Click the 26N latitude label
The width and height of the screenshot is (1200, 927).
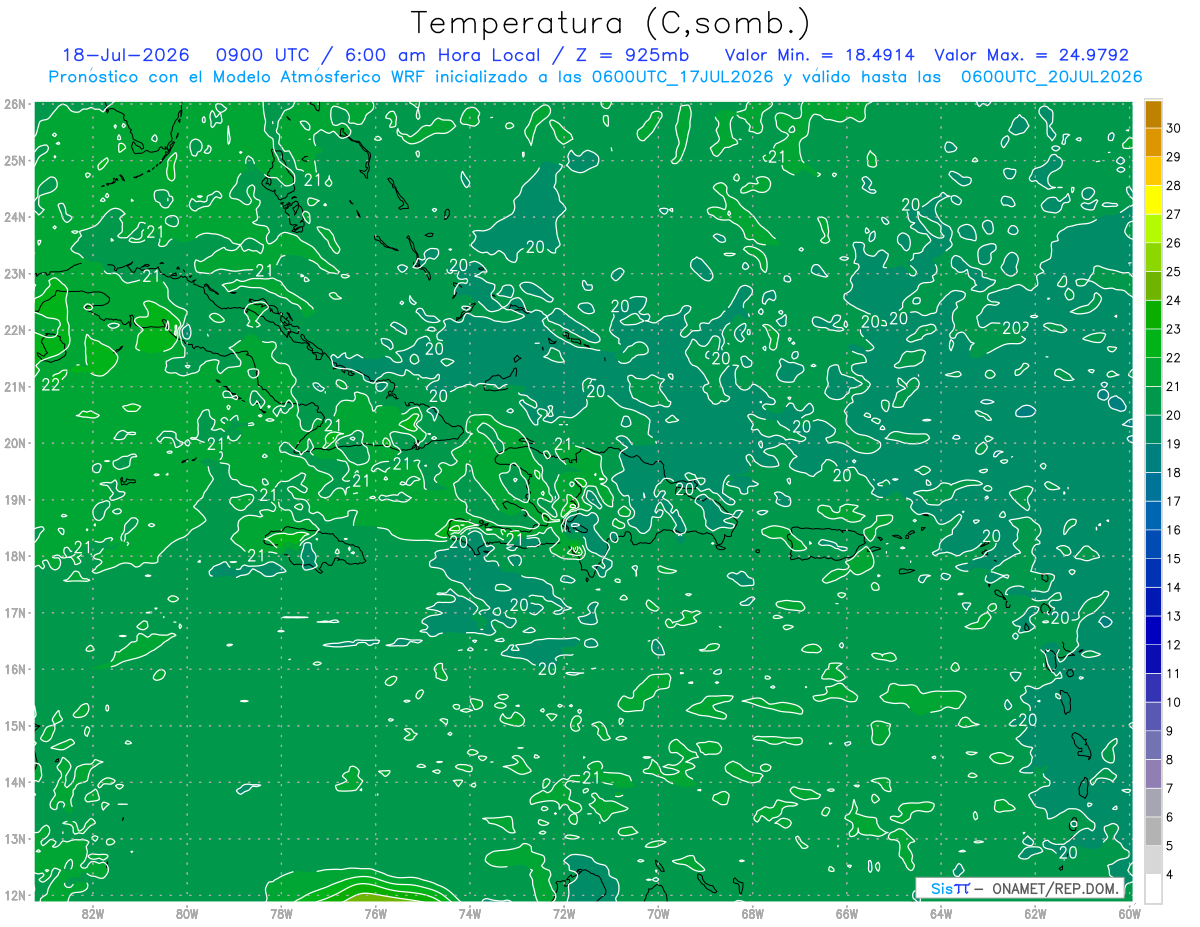[x=14, y=104]
